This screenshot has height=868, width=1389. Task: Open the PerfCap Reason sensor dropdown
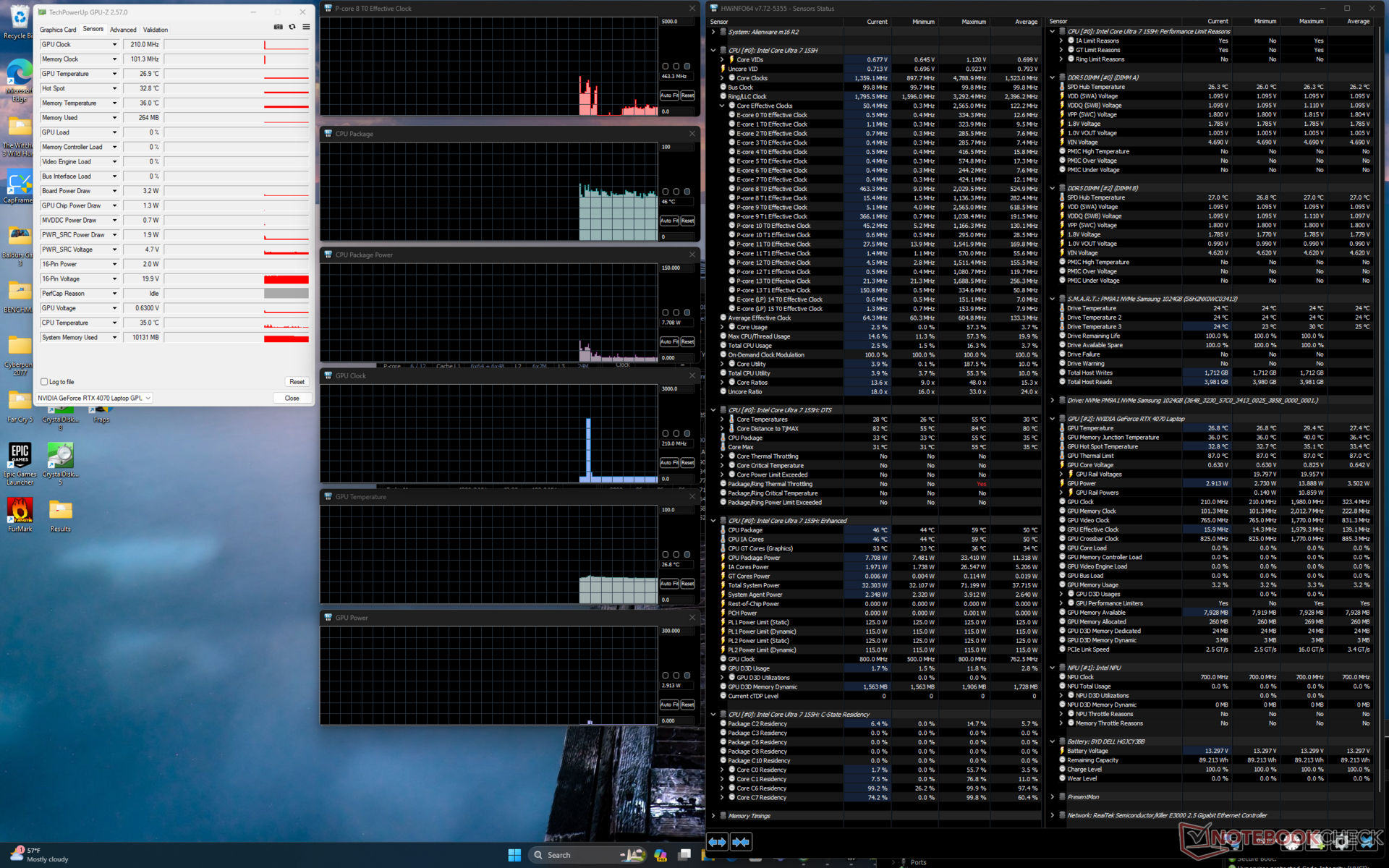pyautogui.click(x=114, y=294)
